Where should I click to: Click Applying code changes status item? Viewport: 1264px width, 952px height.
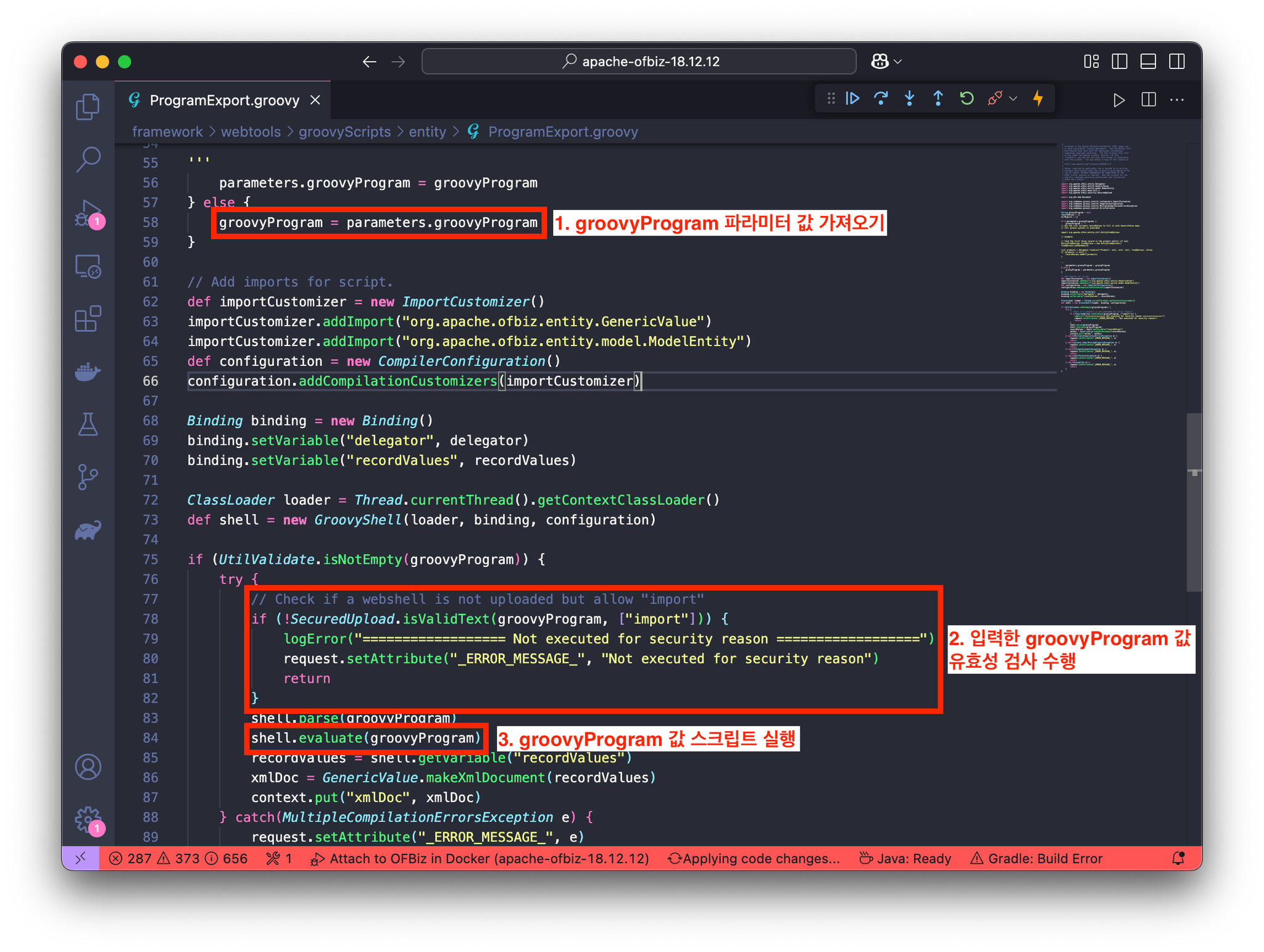pyautogui.click(x=754, y=858)
